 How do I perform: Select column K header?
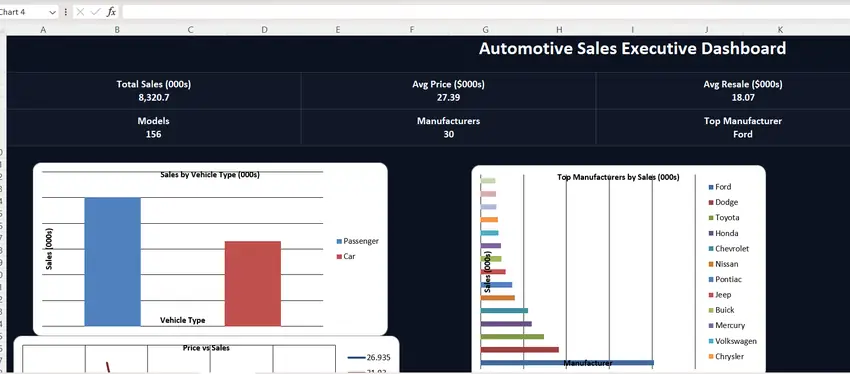tap(781, 30)
